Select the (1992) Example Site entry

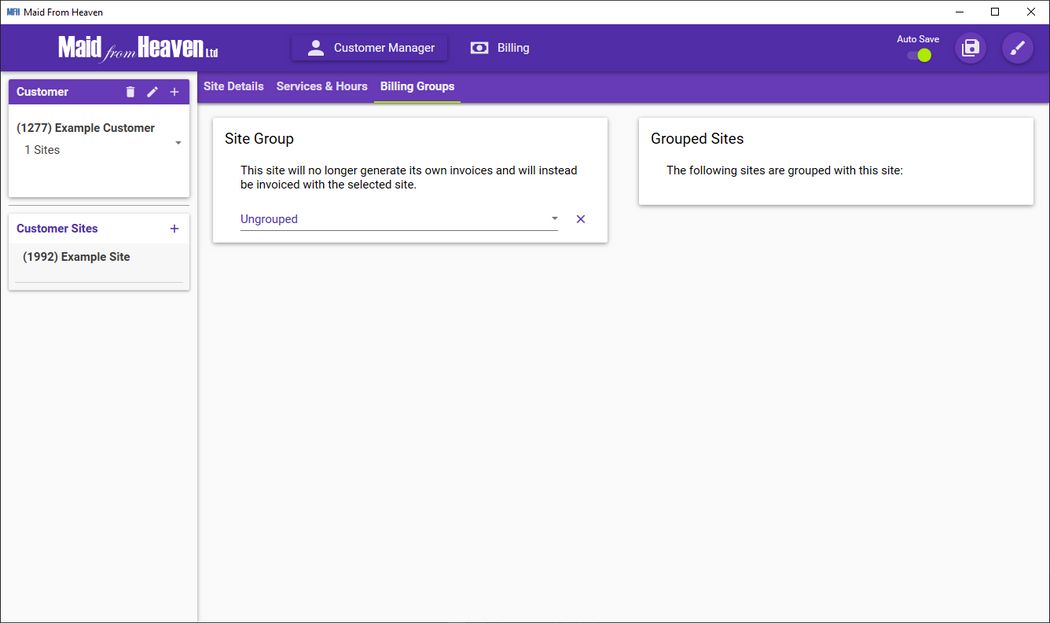point(77,257)
